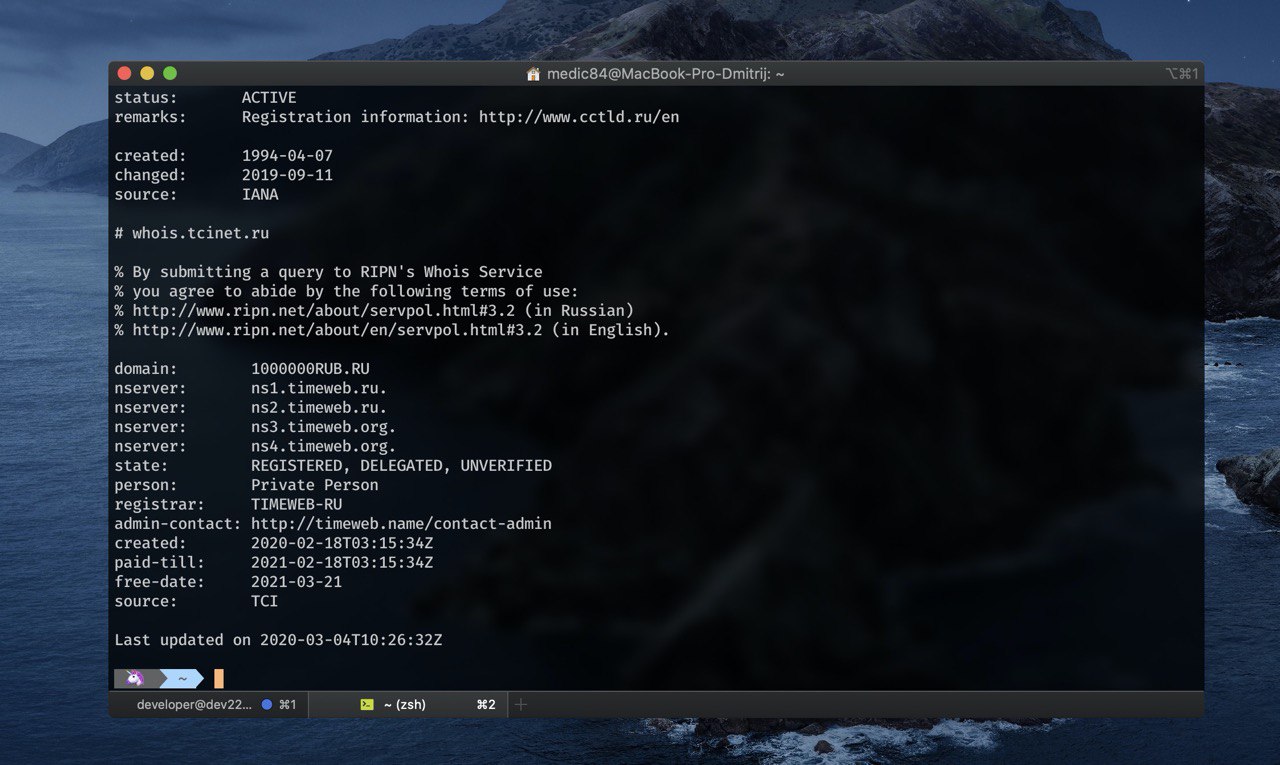Minimize the terminal with yellow button
The image size is (1280, 765).
tap(147, 73)
